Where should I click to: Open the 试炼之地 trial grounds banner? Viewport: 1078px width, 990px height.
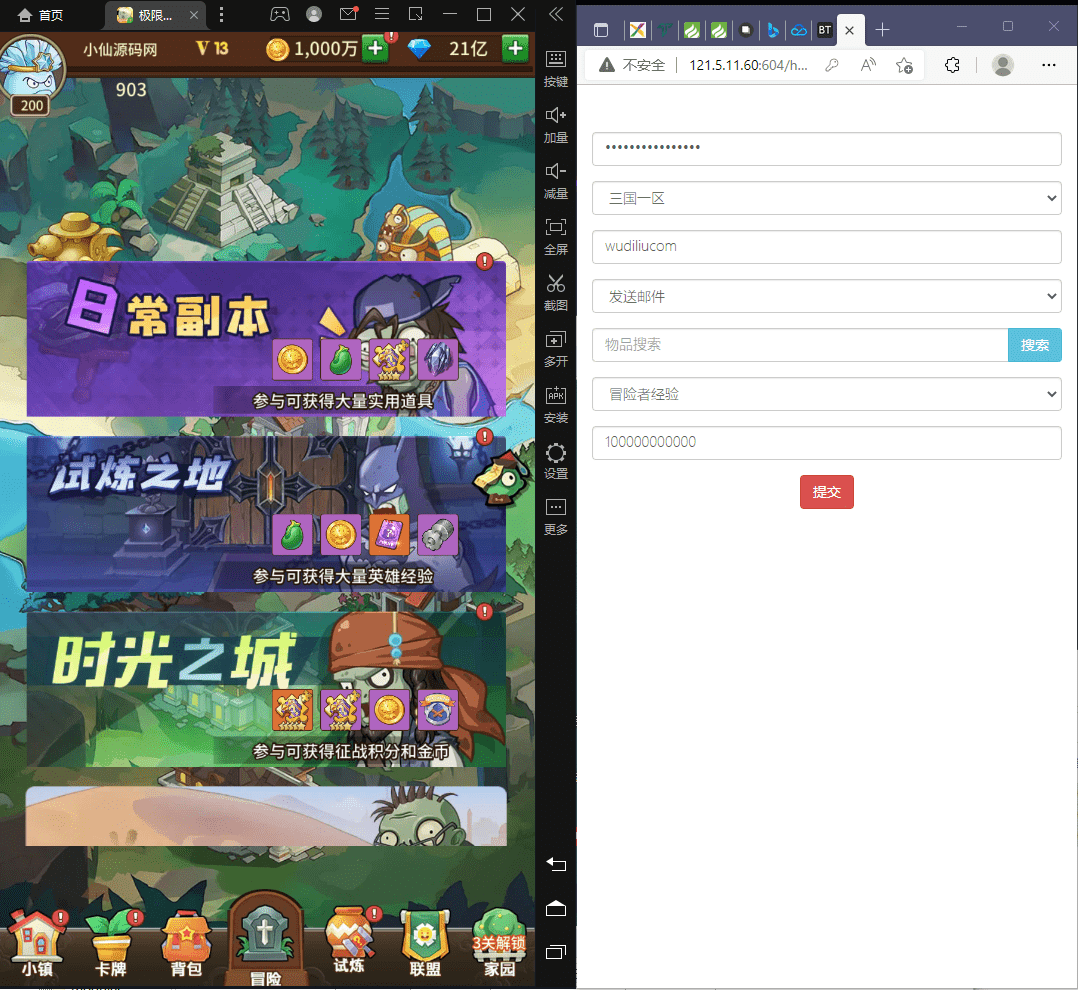tap(266, 514)
